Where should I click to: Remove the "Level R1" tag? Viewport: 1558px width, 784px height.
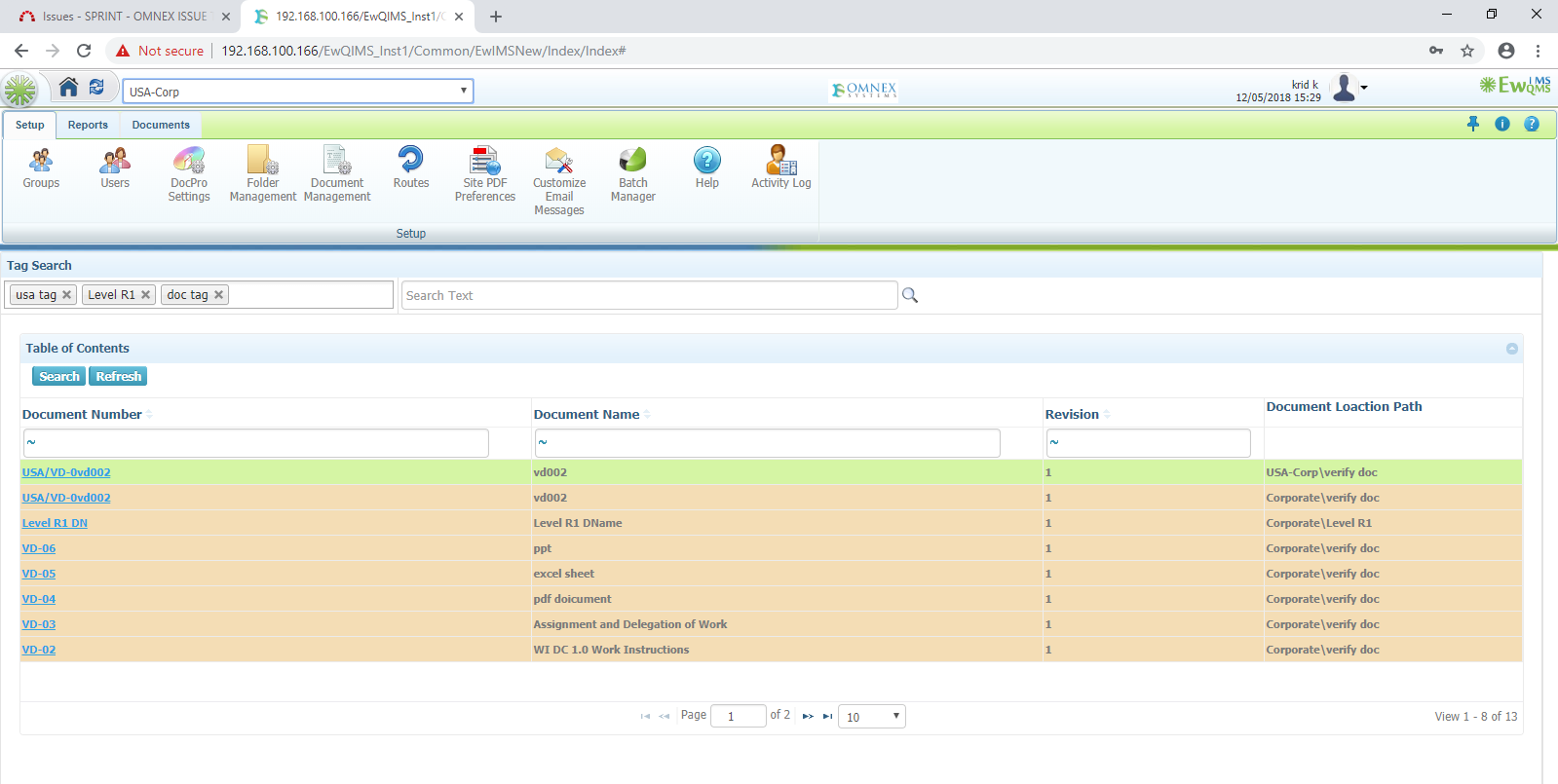tap(145, 295)
